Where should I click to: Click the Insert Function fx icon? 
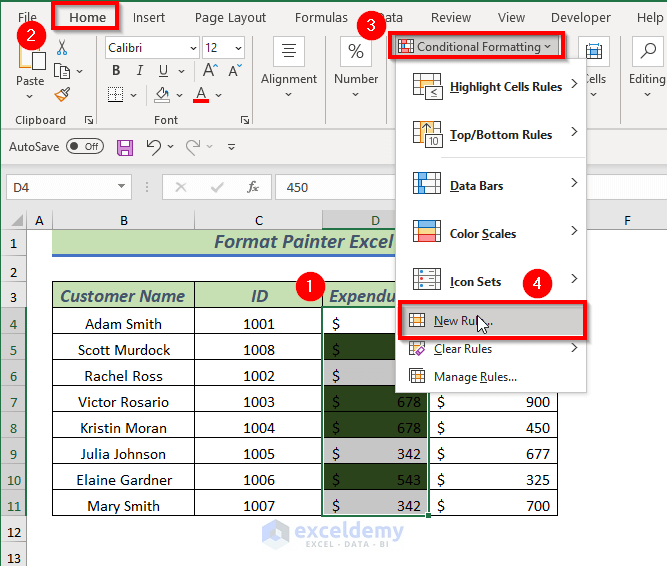[x=253, y=187]
